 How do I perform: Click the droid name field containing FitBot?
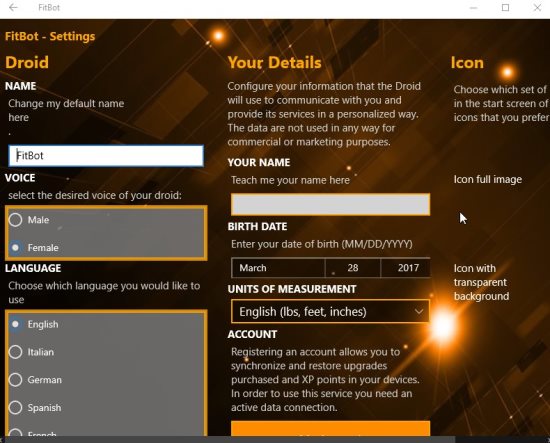(x=106, y=156)
